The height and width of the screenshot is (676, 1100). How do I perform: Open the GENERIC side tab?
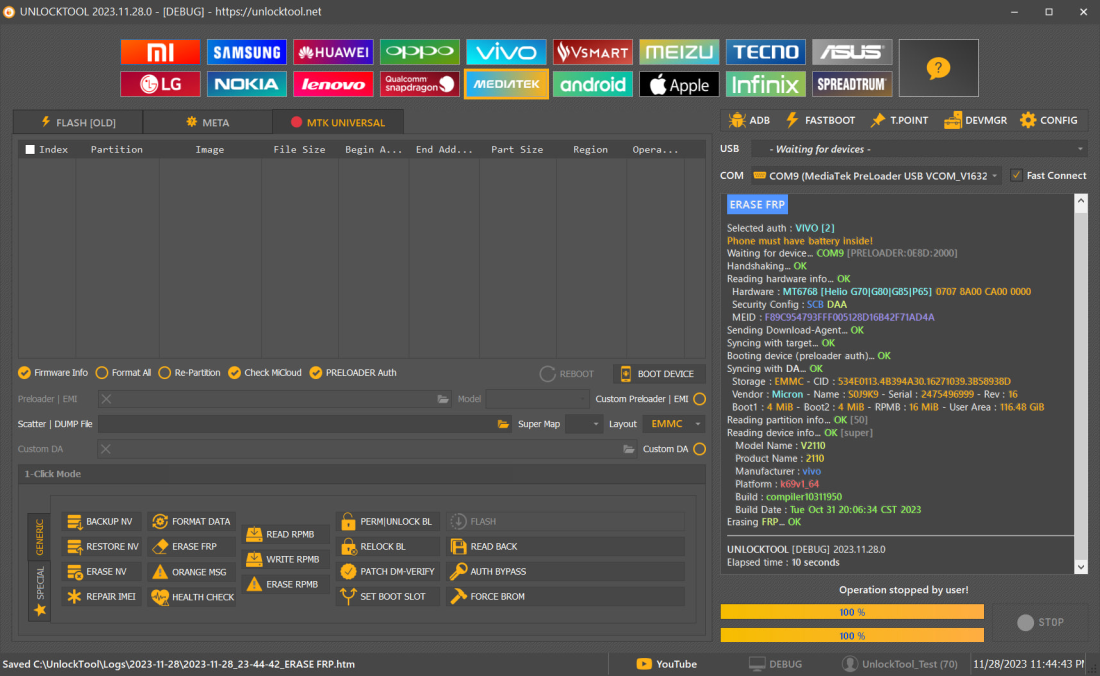39,536
